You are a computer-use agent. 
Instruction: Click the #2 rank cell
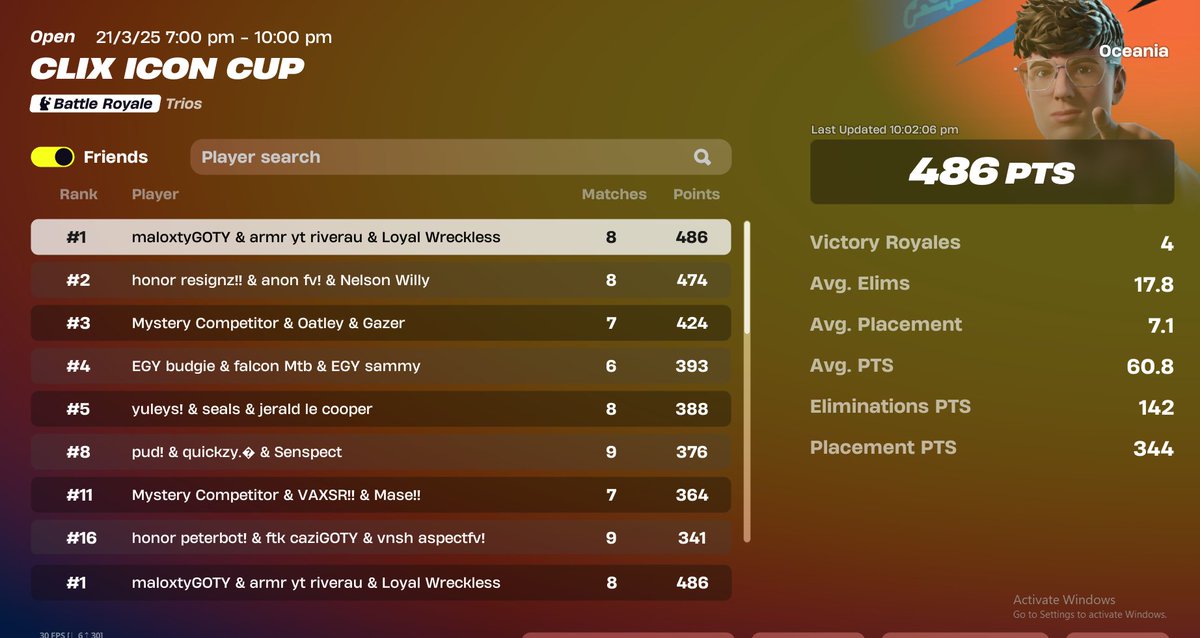coord(78,280)
